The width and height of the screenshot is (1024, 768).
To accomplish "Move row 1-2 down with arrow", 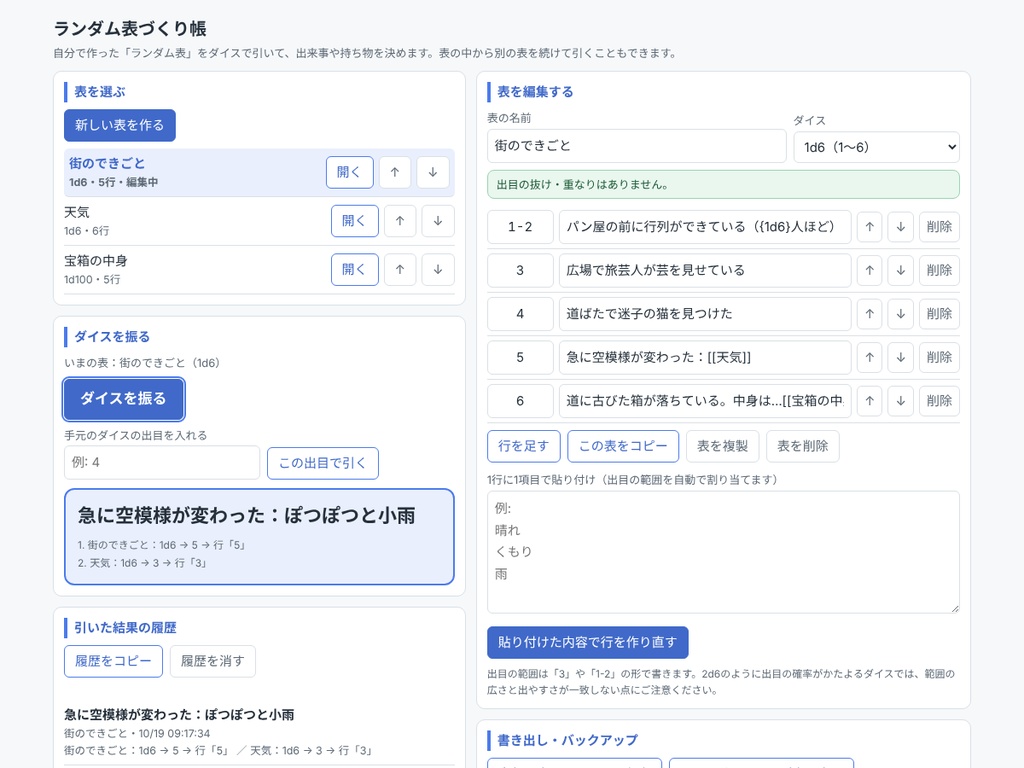I will (x=901, y=227).
